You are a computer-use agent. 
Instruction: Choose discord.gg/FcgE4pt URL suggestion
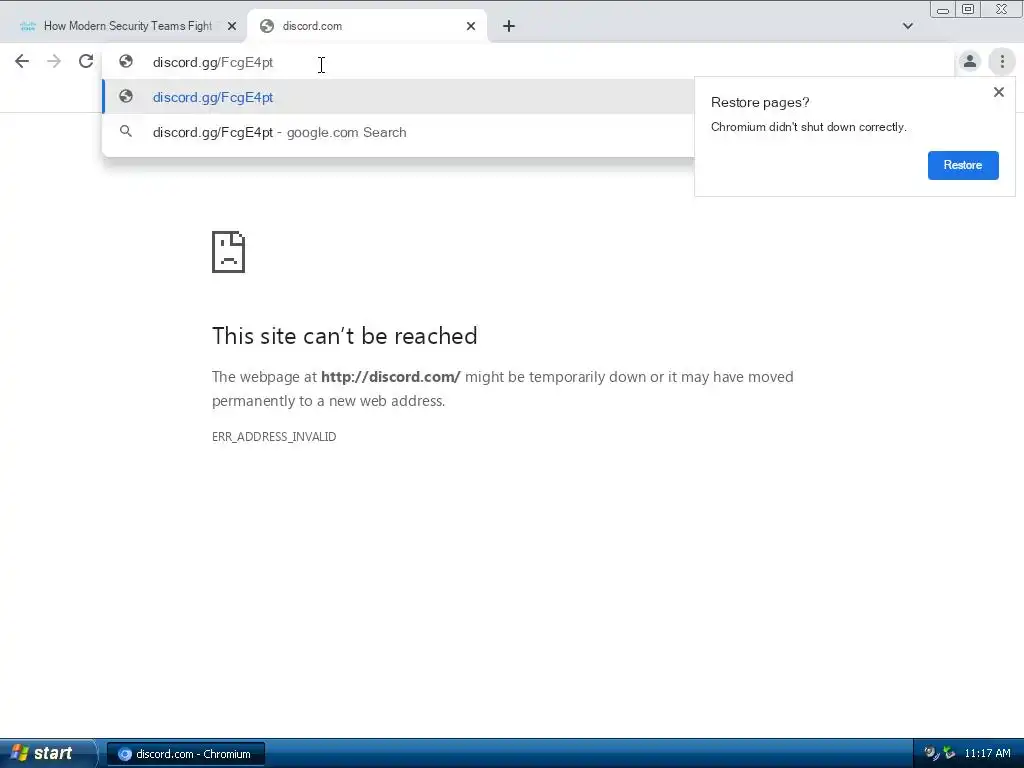[398, 97]
